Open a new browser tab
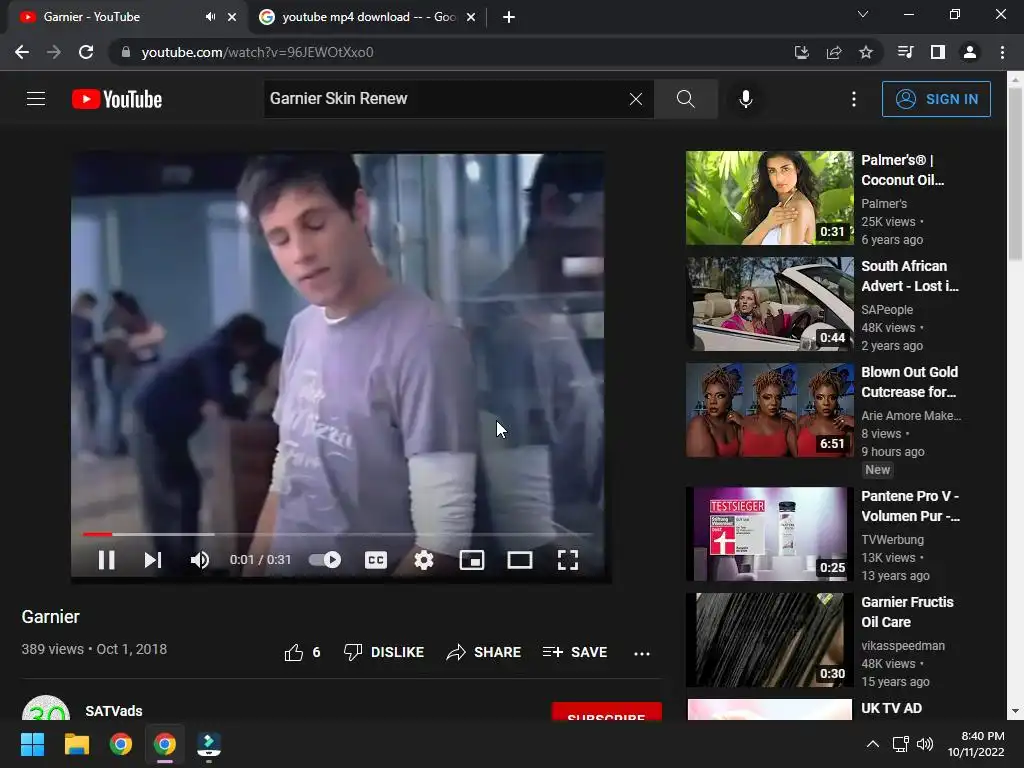This screenshot has height=768, width=1024. 509,18
